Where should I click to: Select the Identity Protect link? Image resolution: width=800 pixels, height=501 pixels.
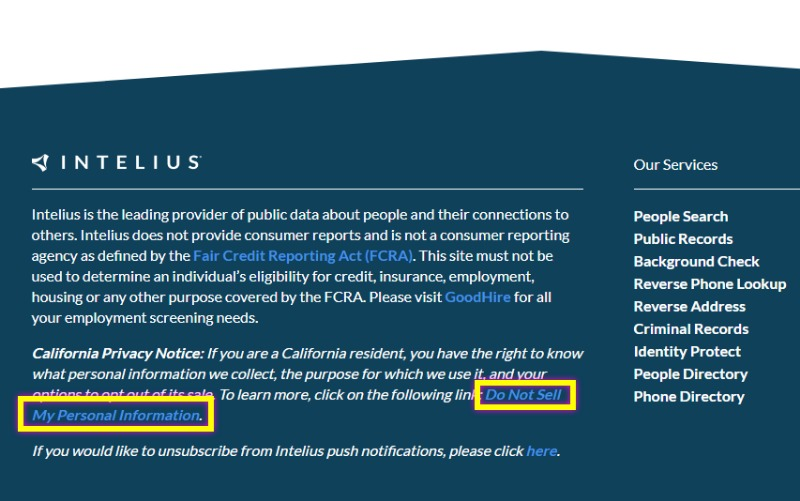tap(687, 352)
